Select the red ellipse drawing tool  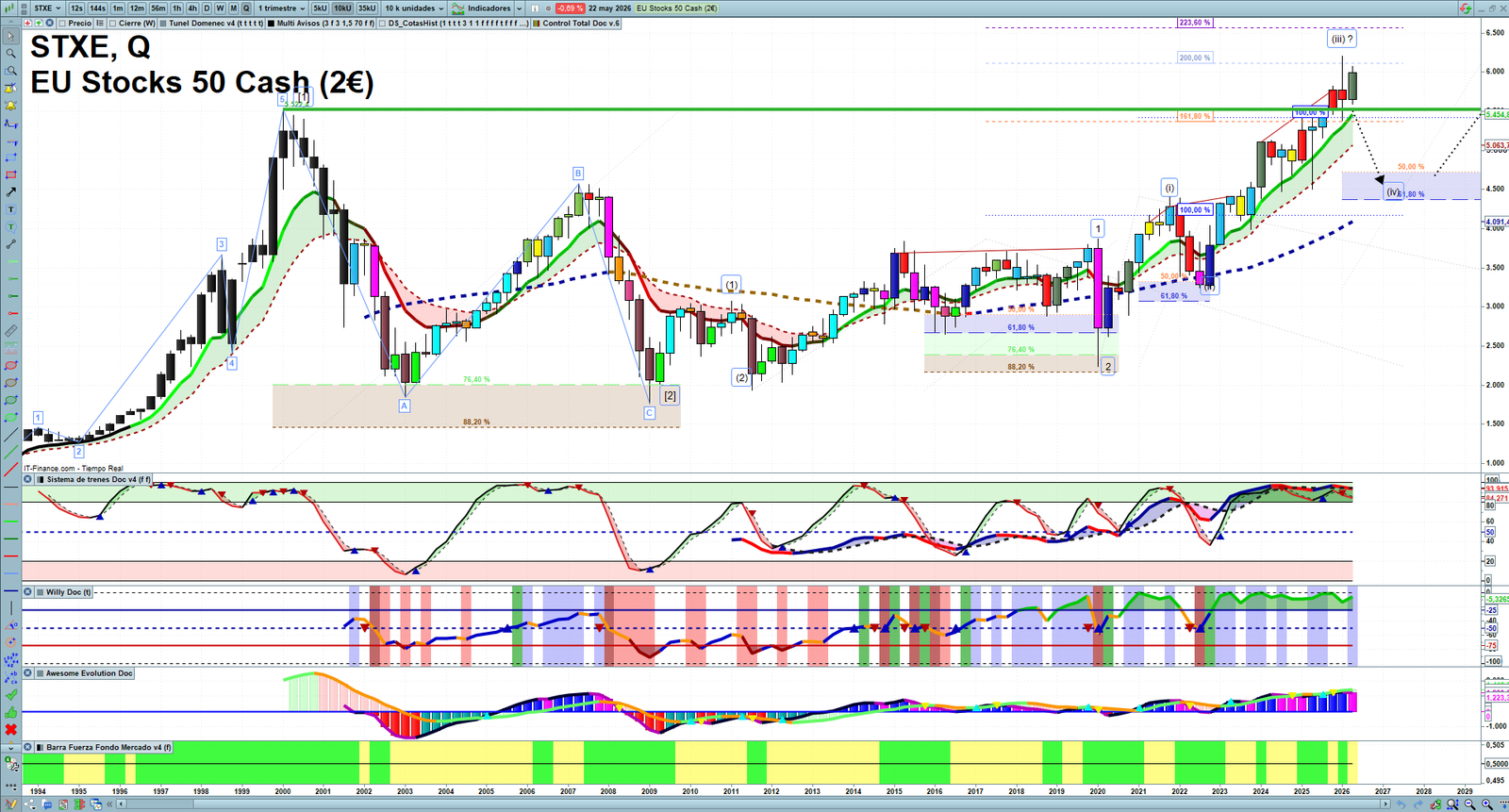(x=11, y=365)
